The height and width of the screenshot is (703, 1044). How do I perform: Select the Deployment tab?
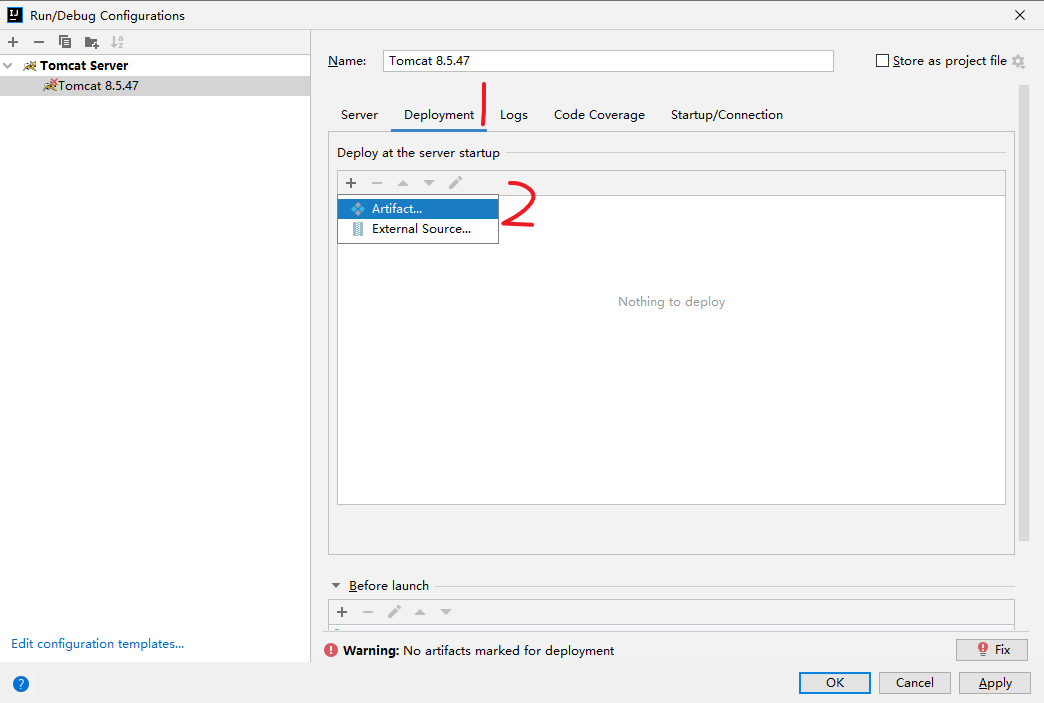[x=439, y=115]
